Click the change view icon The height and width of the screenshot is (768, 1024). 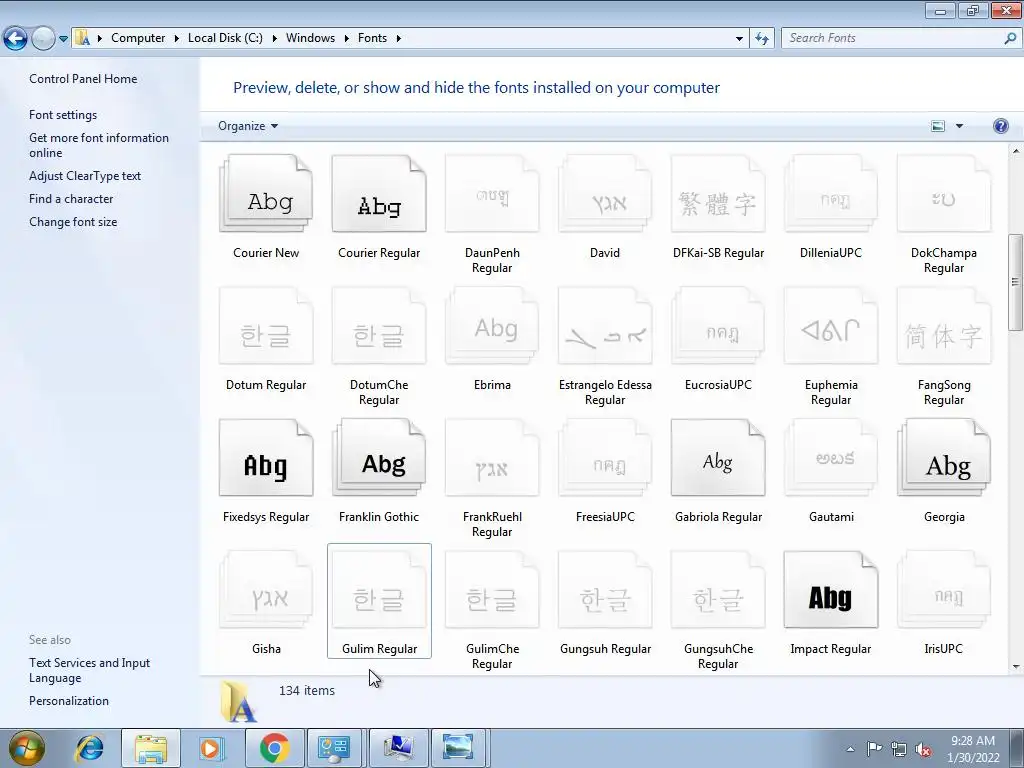pyautogui.click(x=938, y=126)
